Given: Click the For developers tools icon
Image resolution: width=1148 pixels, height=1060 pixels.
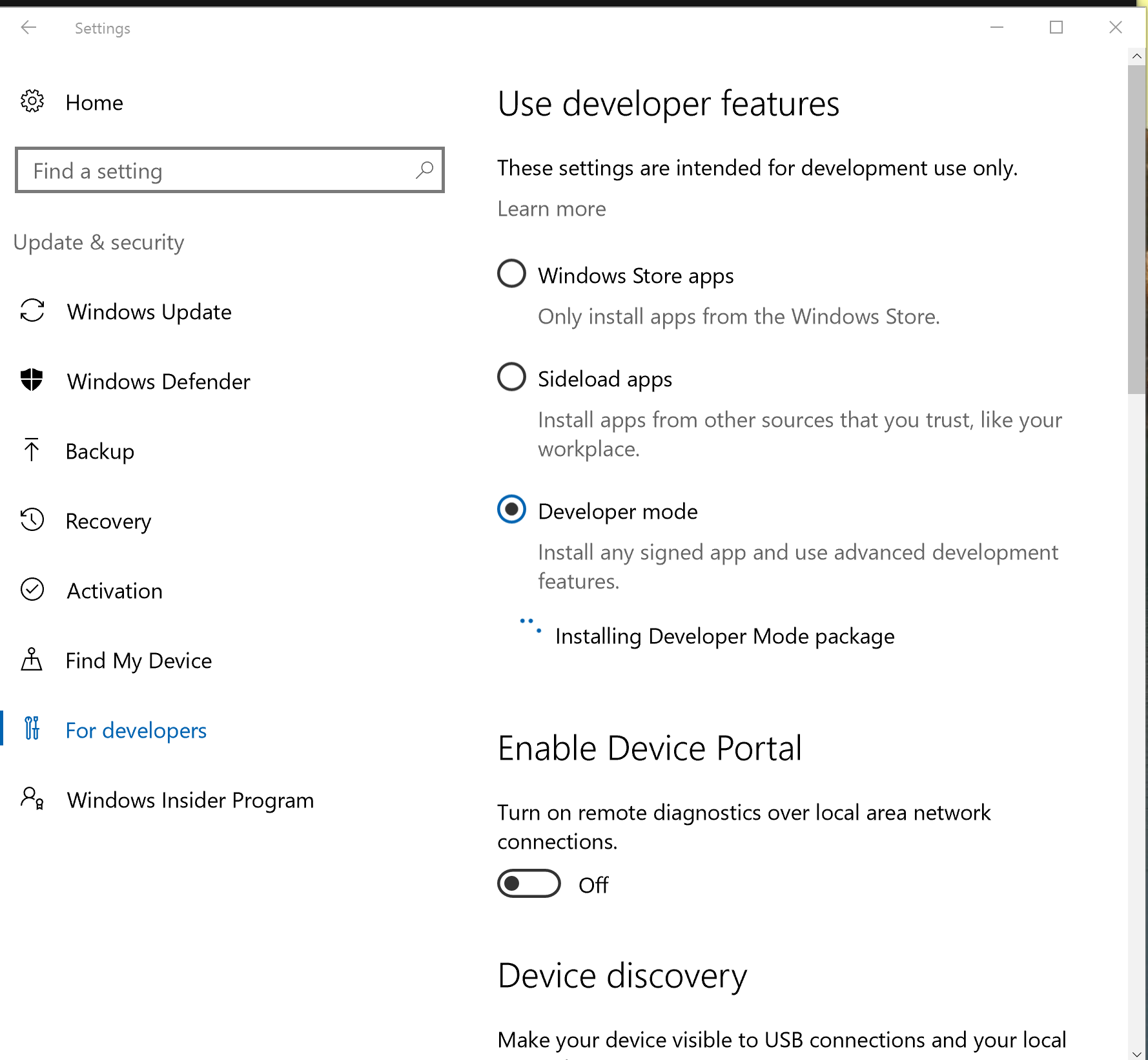Looking at the screenshot, I should [x=32, y=729].
